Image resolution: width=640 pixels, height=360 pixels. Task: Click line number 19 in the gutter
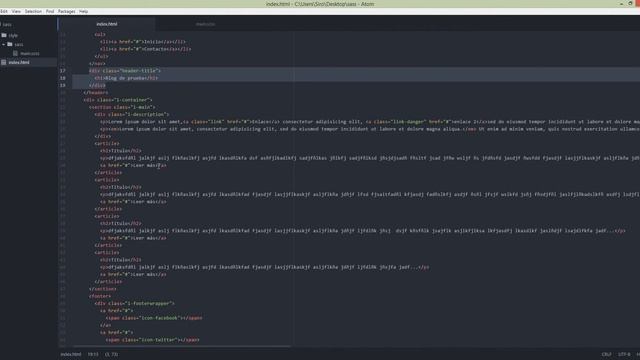pyautogui.click(x=62, y=85)
